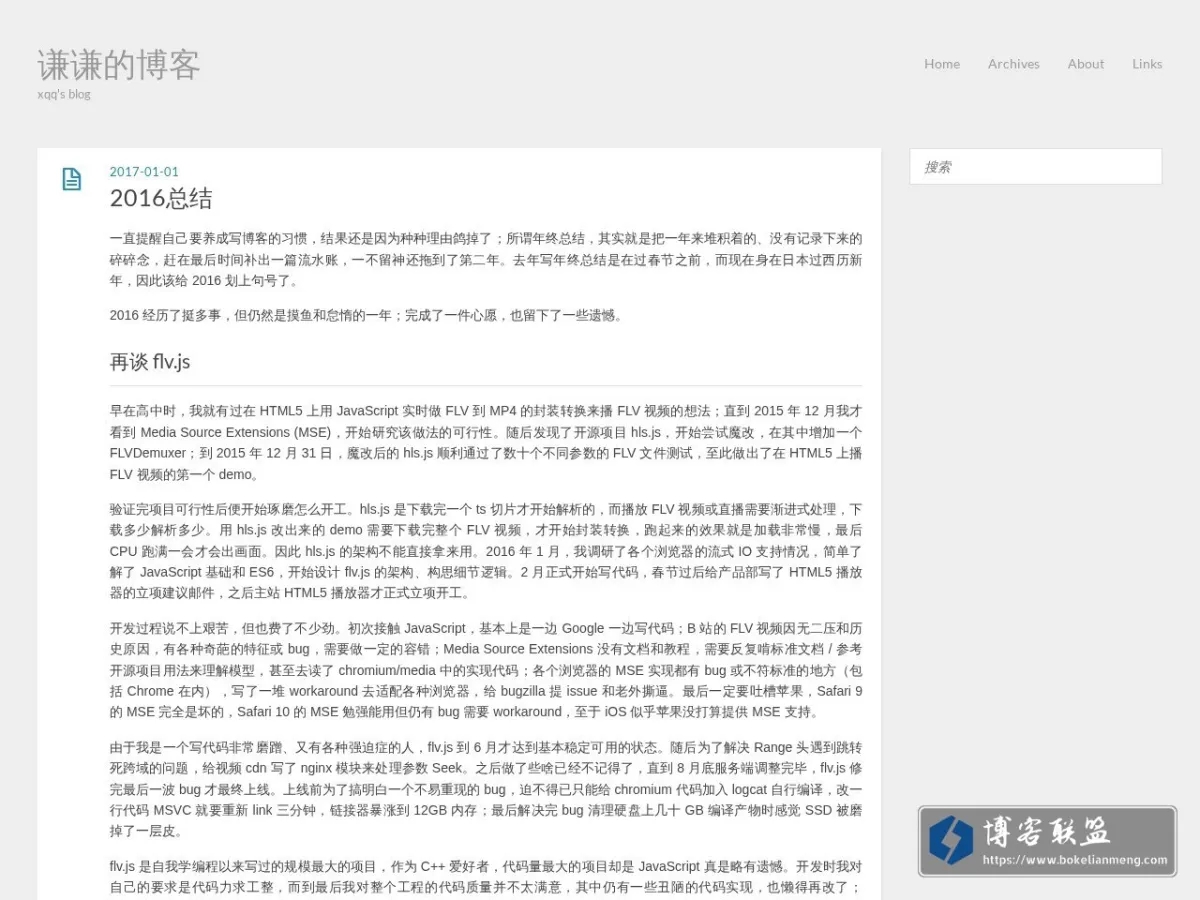Click the blog title 谦谦的博客
1200x900 pixels.
(x=119, y=65)
